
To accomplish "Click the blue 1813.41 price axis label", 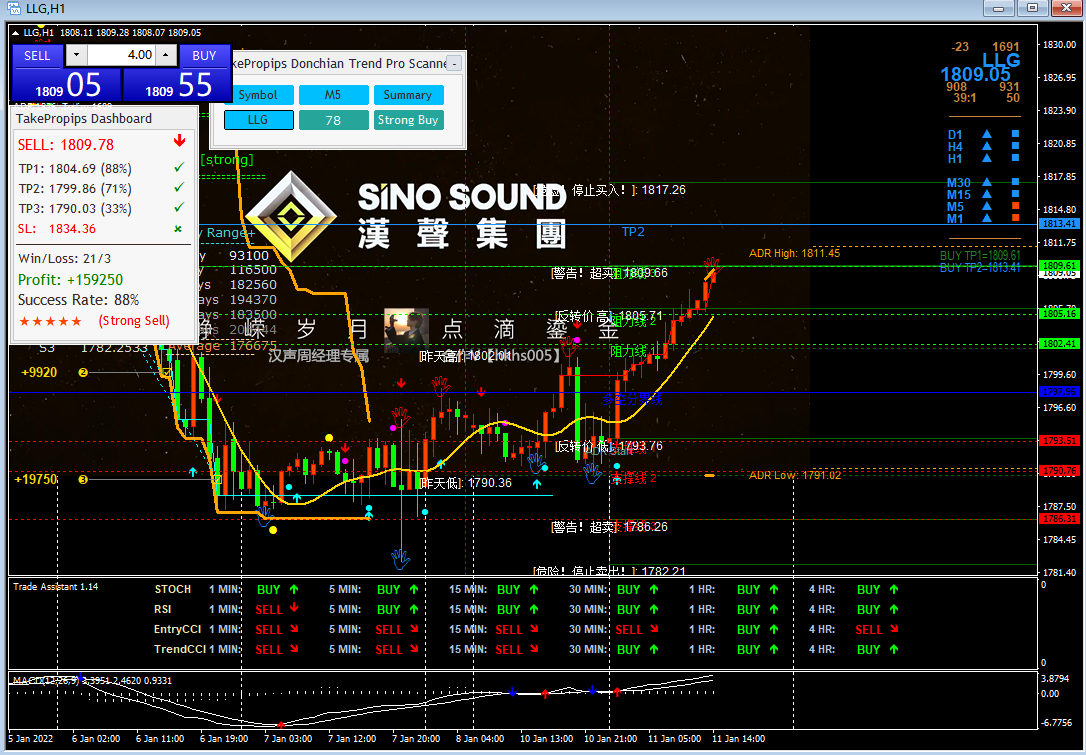I will point(1059,224).
